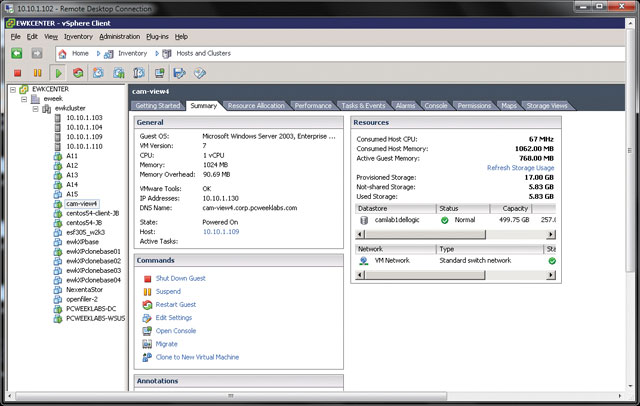The image size is (640, 406).
Task: Click the forward navigation arrow
Action: point(37,53)
